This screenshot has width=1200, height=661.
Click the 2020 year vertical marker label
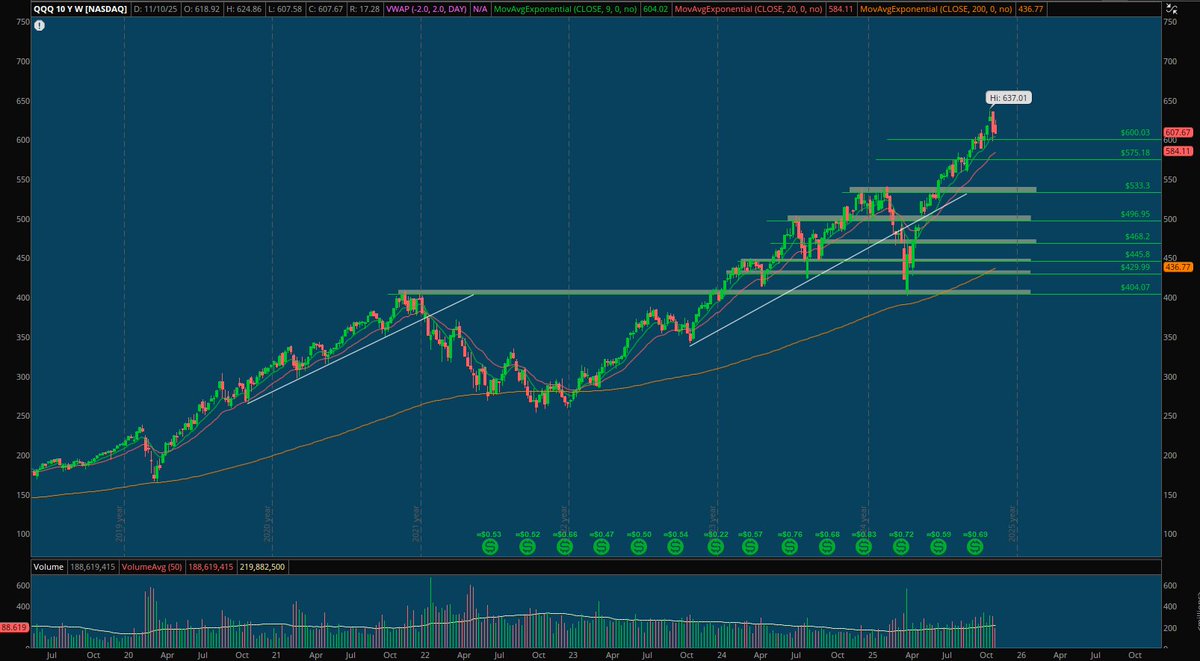(x=269, y=522)
